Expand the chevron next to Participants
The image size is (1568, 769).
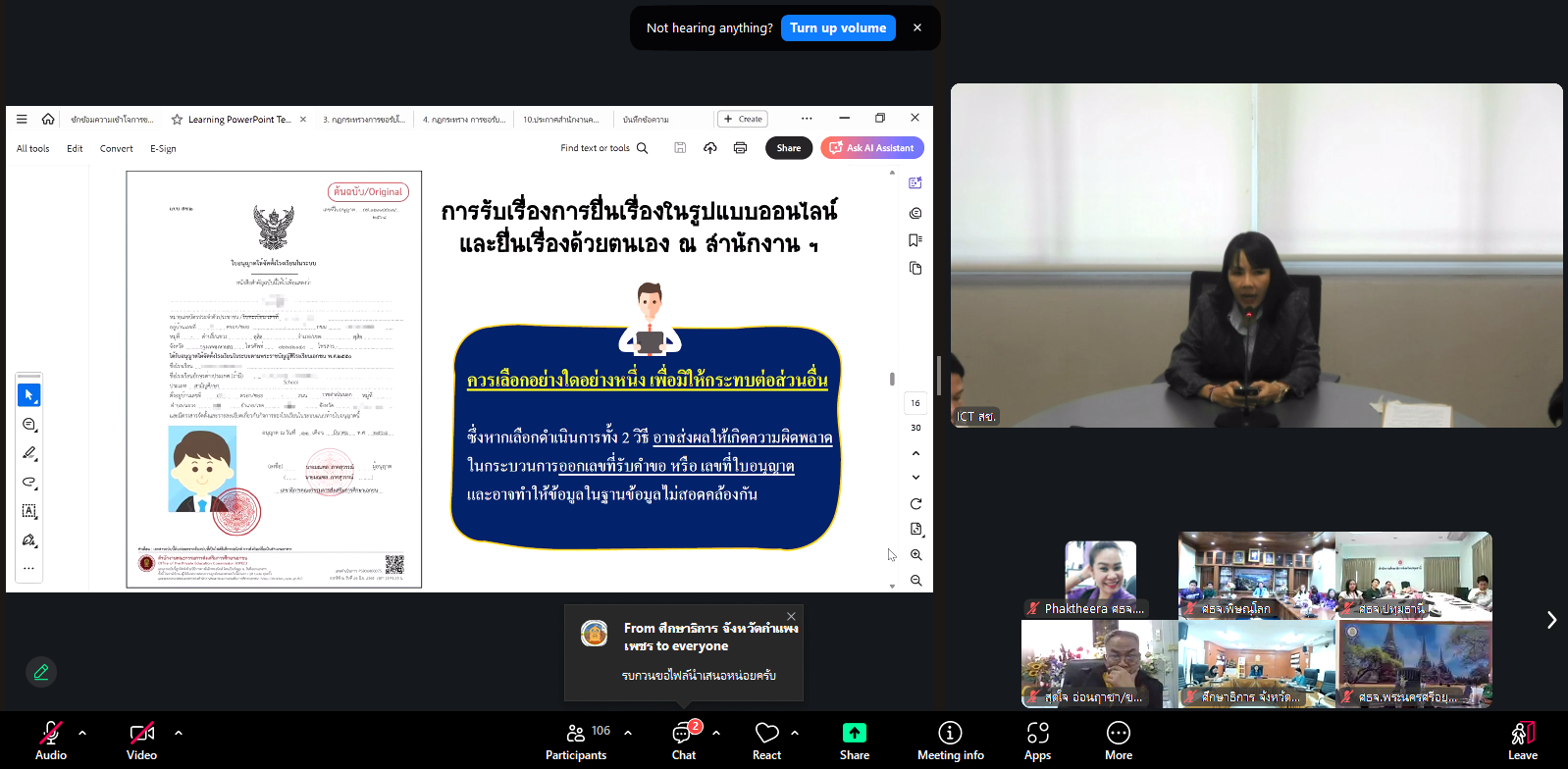tap(628, 733)
